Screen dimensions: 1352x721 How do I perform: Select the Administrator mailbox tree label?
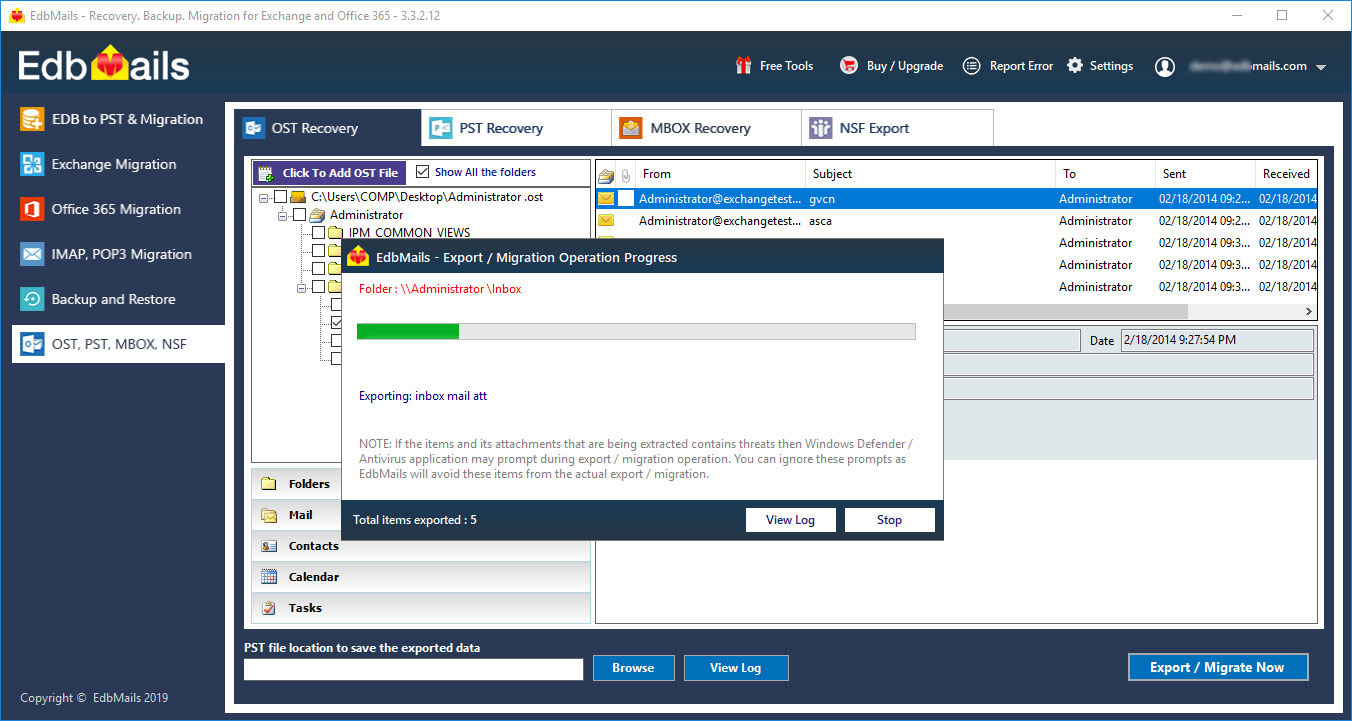tap(366, 215)
